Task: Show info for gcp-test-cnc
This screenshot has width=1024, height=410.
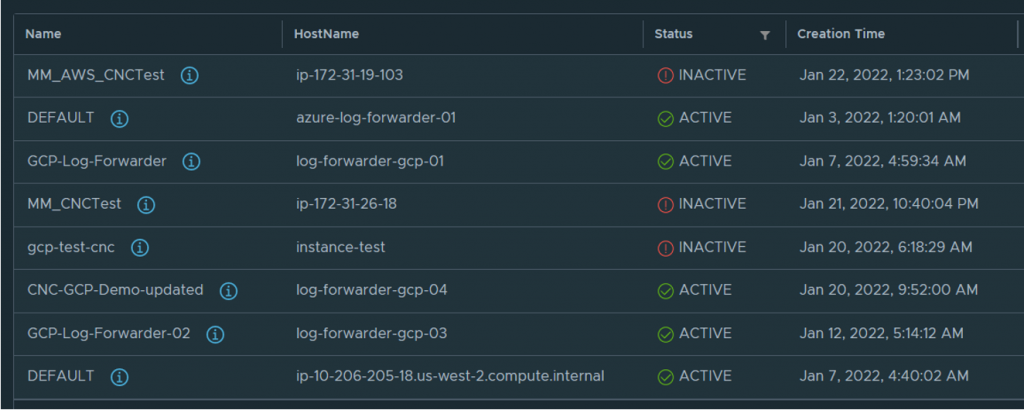Action: click(141, 247)
